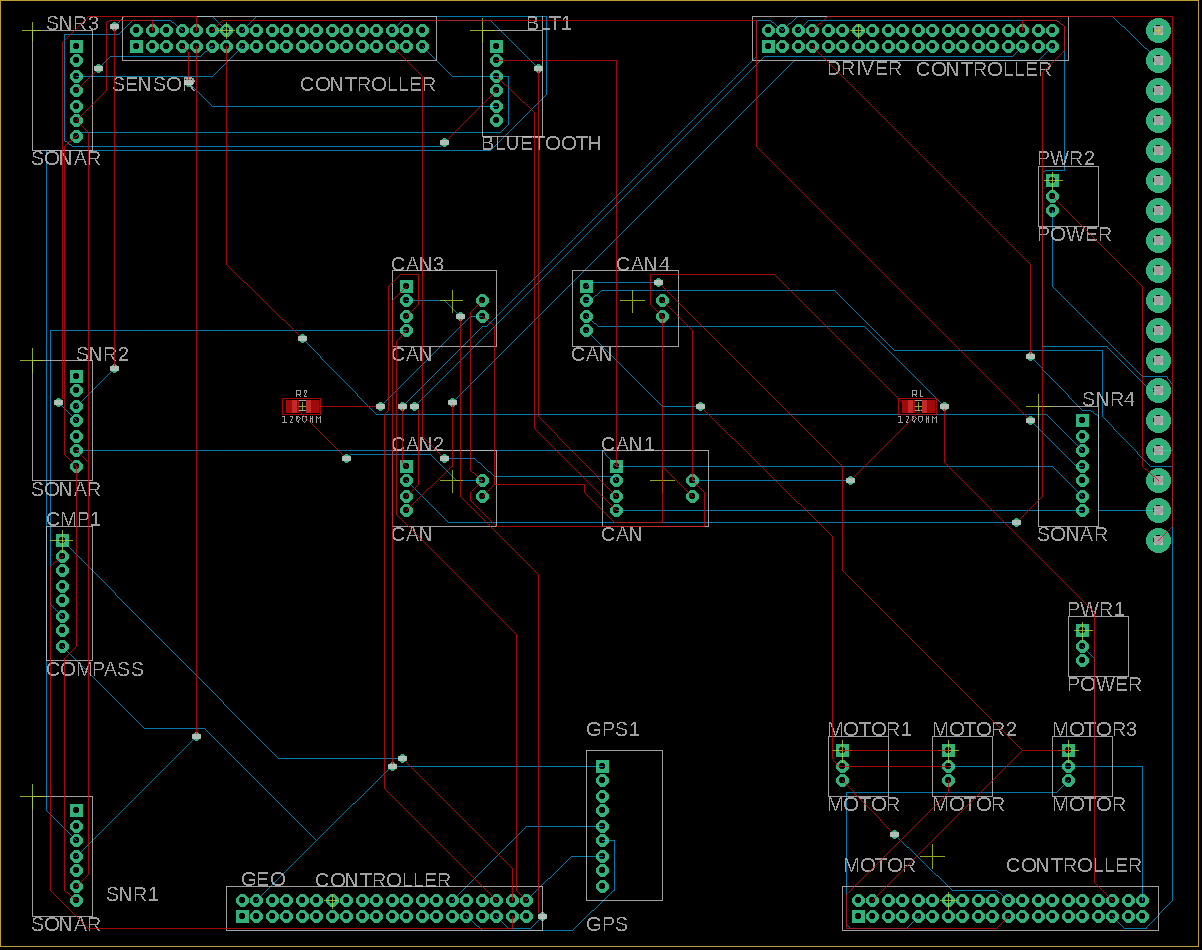Select the SONAR label under the SNR4 header
This screenshot has width=1202, height=950.
(1072, 534)
